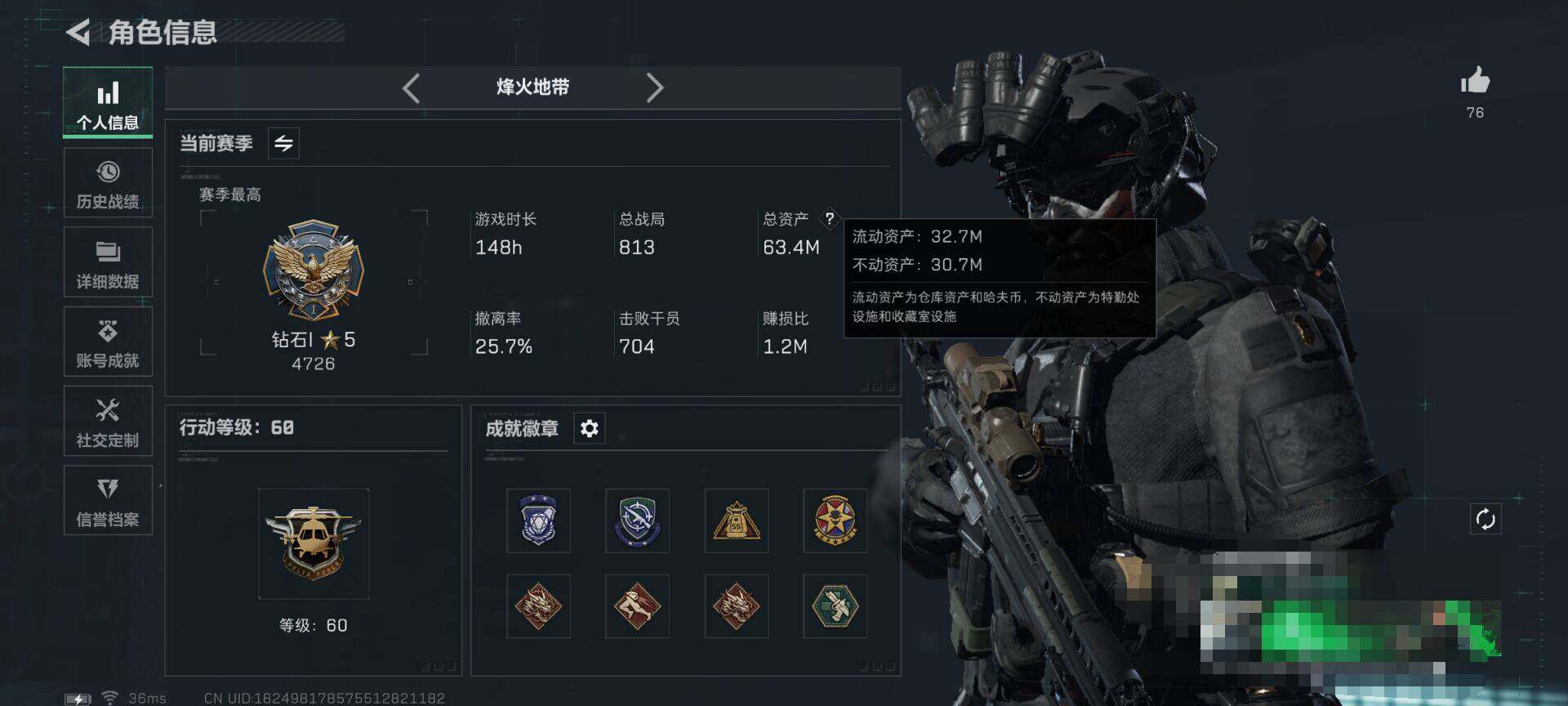Viewport: 1568px width, 706px height.
Task: Open 成就徽章 gear settings
Action: [x=590, y=428]
